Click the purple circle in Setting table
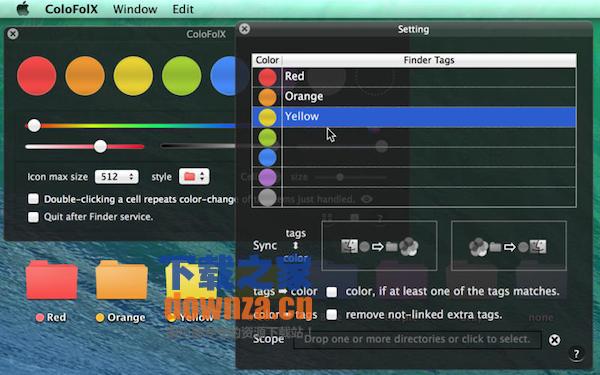Viewport: 600px width, 375px height. pyautogui.click(x=267, y=177)
